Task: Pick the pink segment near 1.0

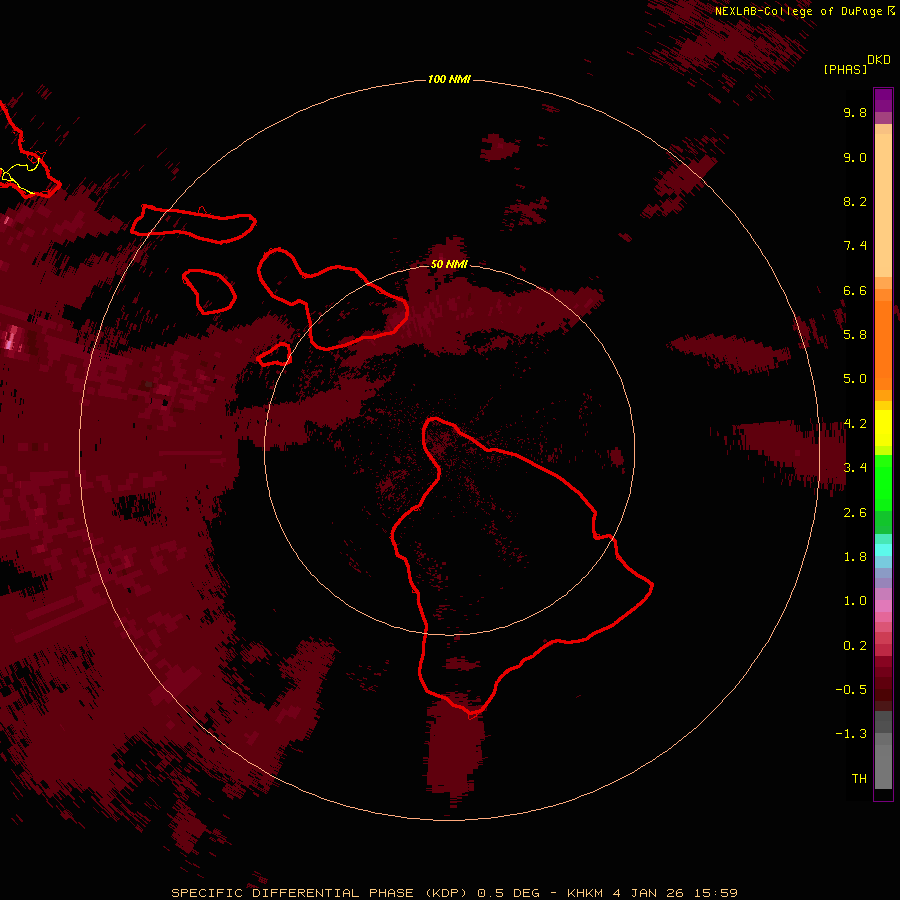Action: click(x=883, y=606)
